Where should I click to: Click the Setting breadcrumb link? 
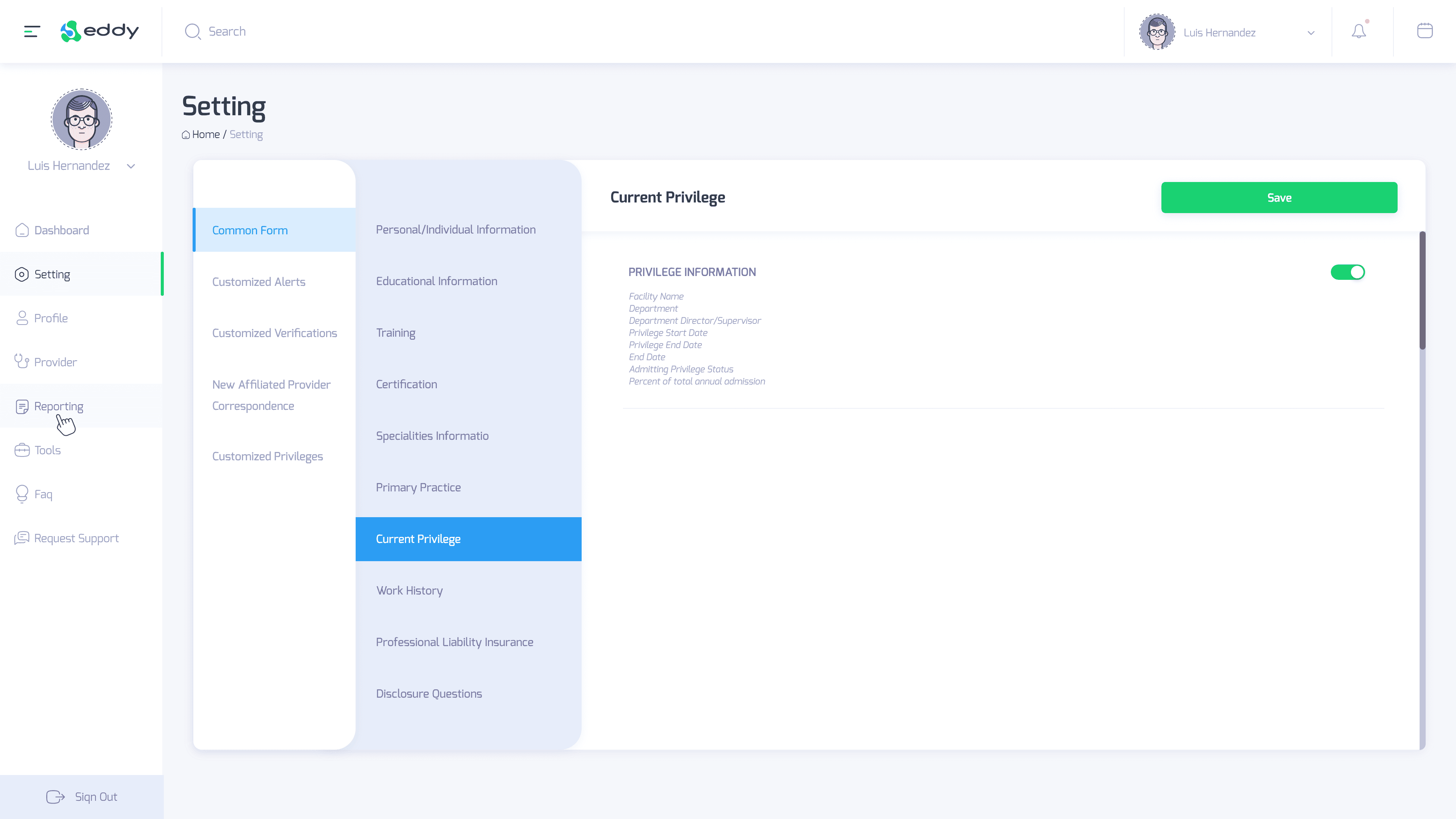click(x=246, y=135)
